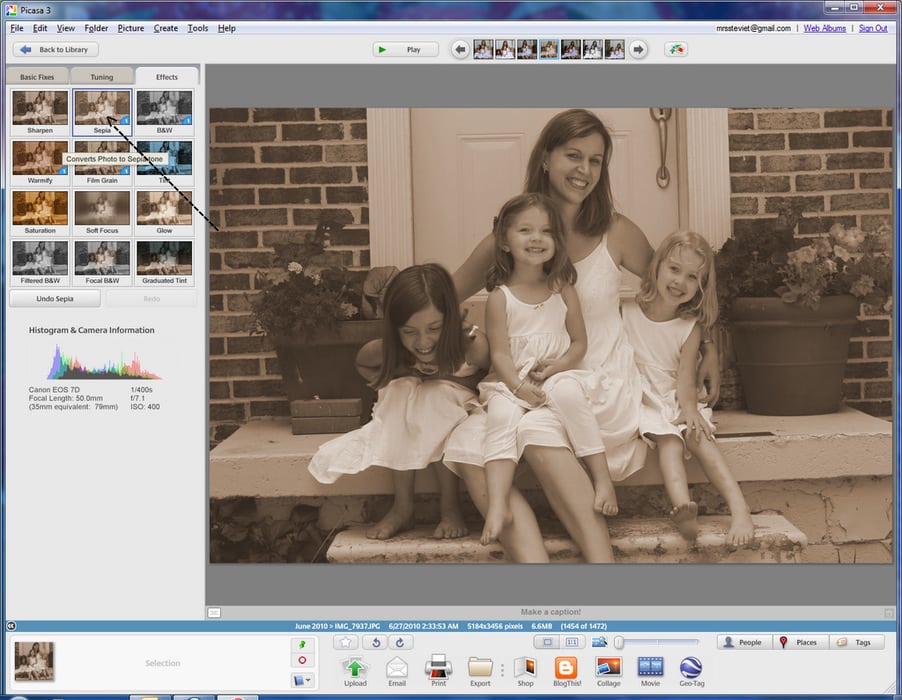Click the Email envelope icon
The height and width of the screenshot is (700, 902).
point(397,668)
